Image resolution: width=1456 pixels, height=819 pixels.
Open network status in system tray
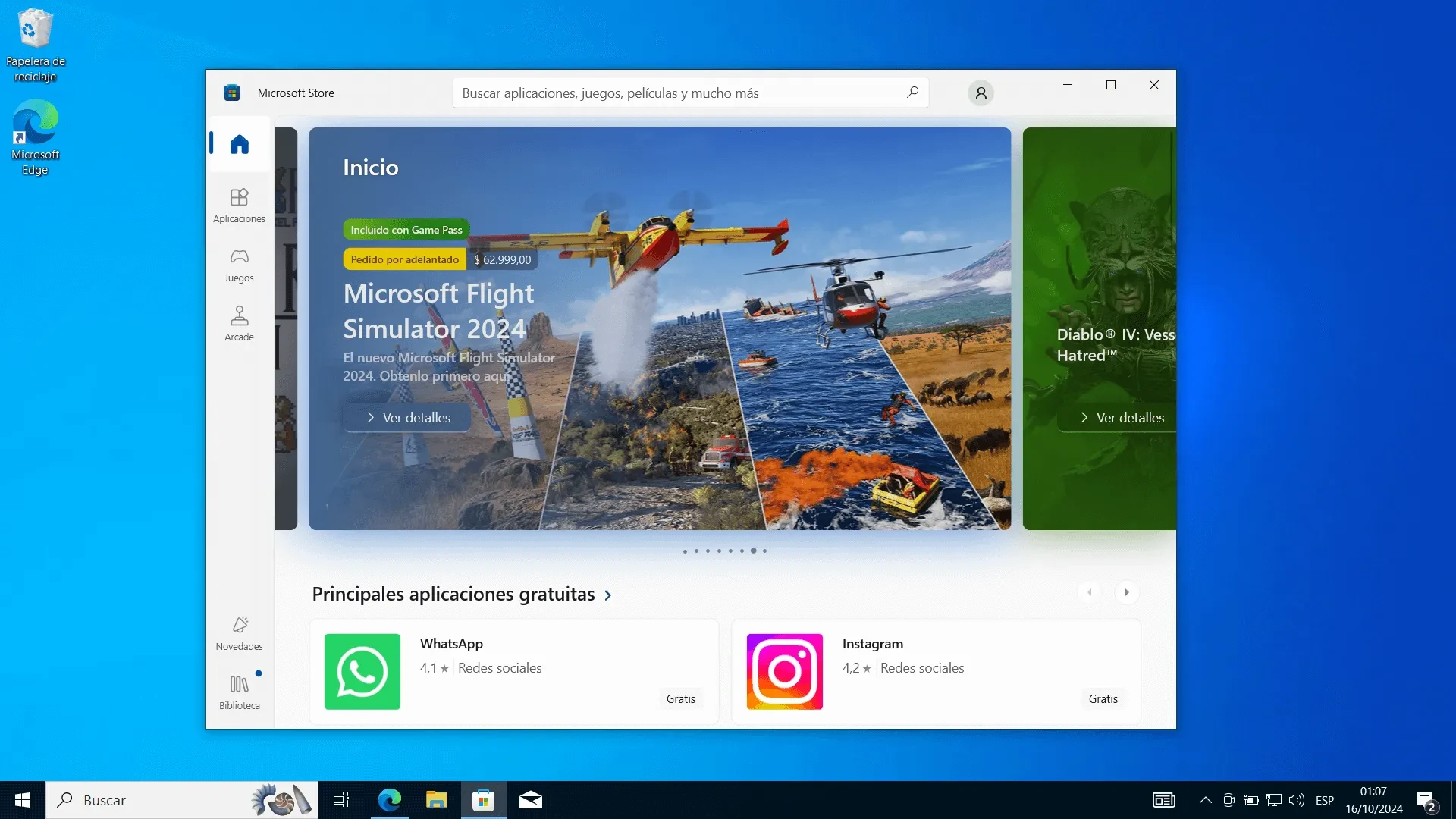[x=1274, y=800]
